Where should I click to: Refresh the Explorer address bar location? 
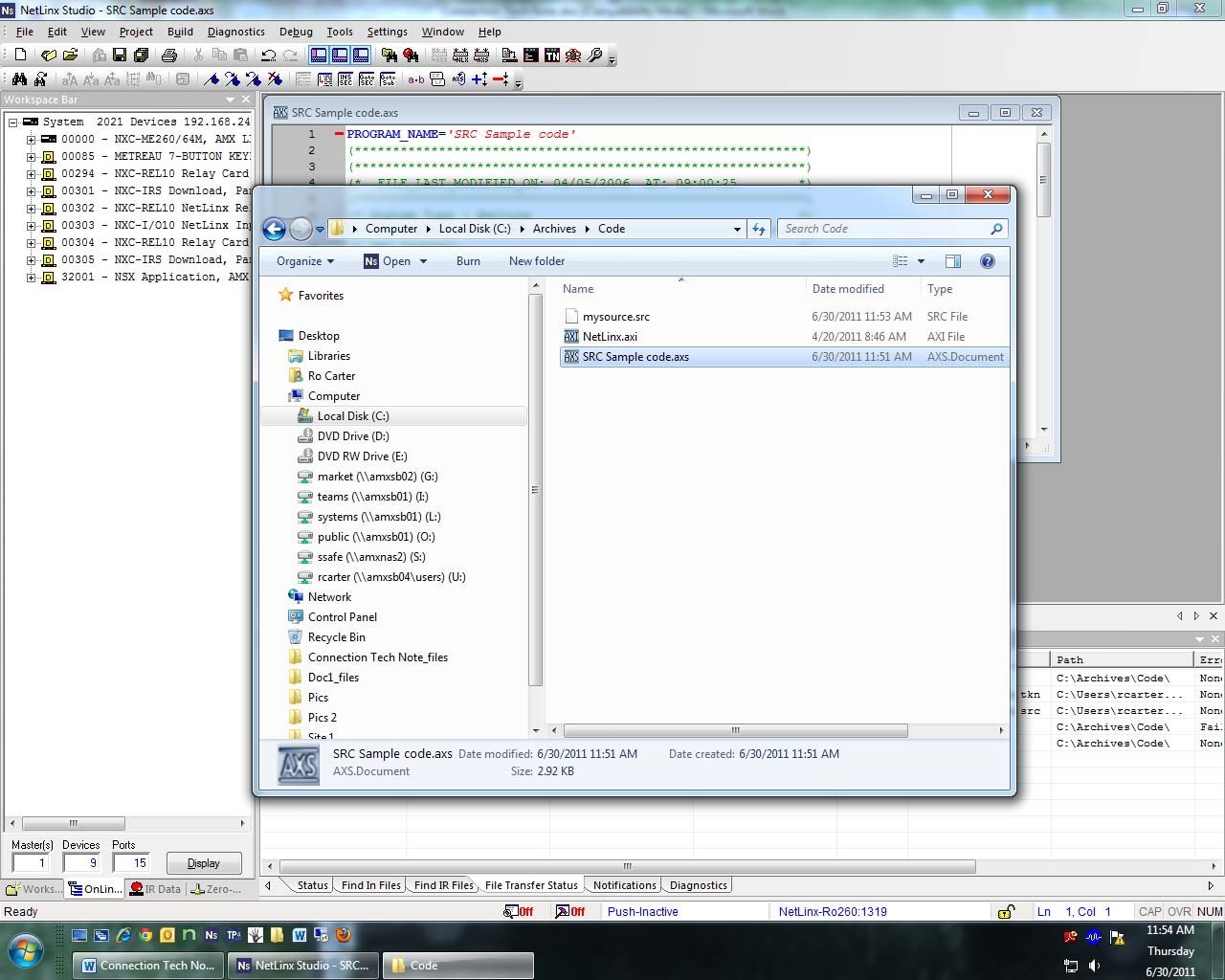(x=759, y=229)
